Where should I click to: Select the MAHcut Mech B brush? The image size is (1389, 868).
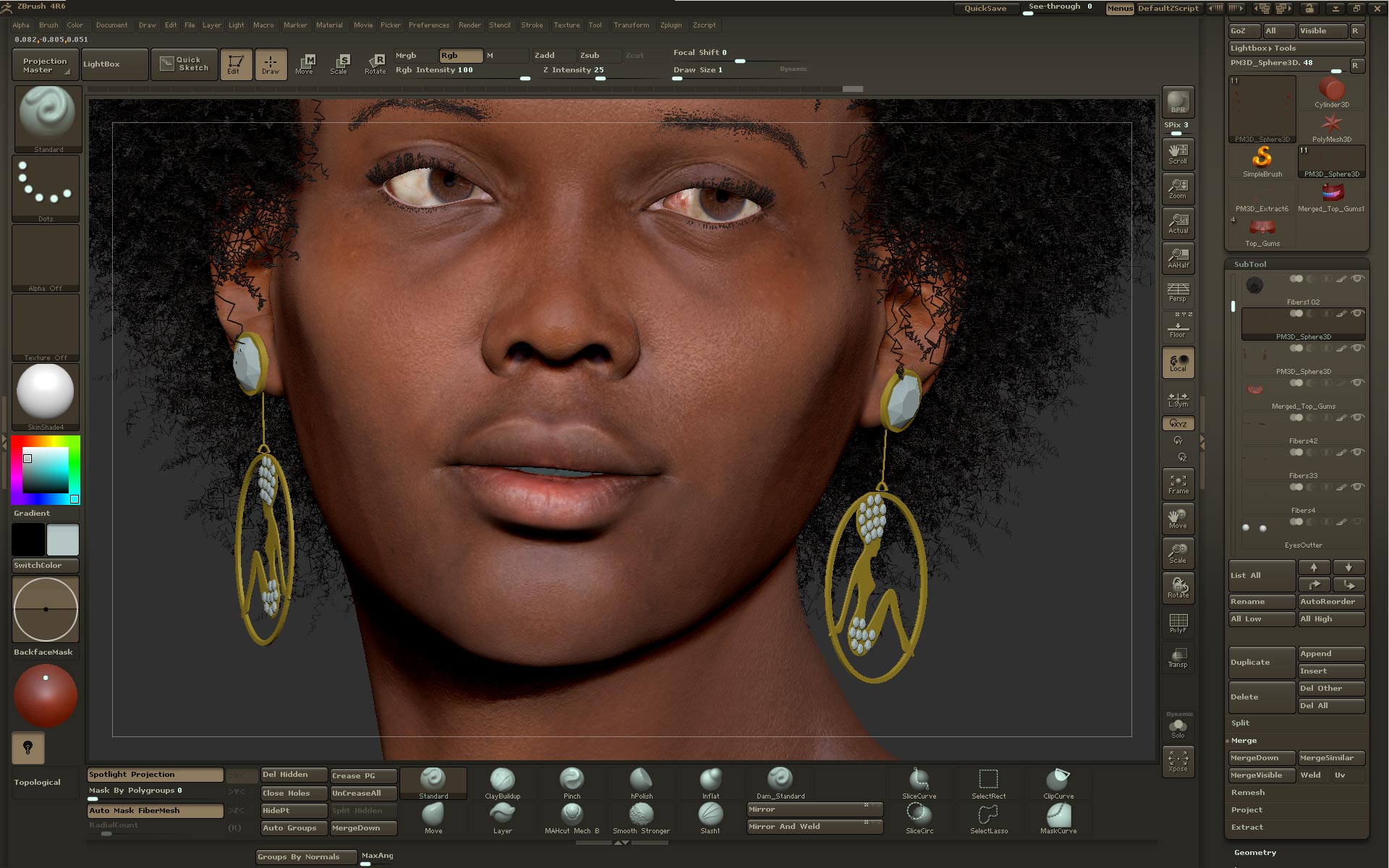(x=572, y=818)
